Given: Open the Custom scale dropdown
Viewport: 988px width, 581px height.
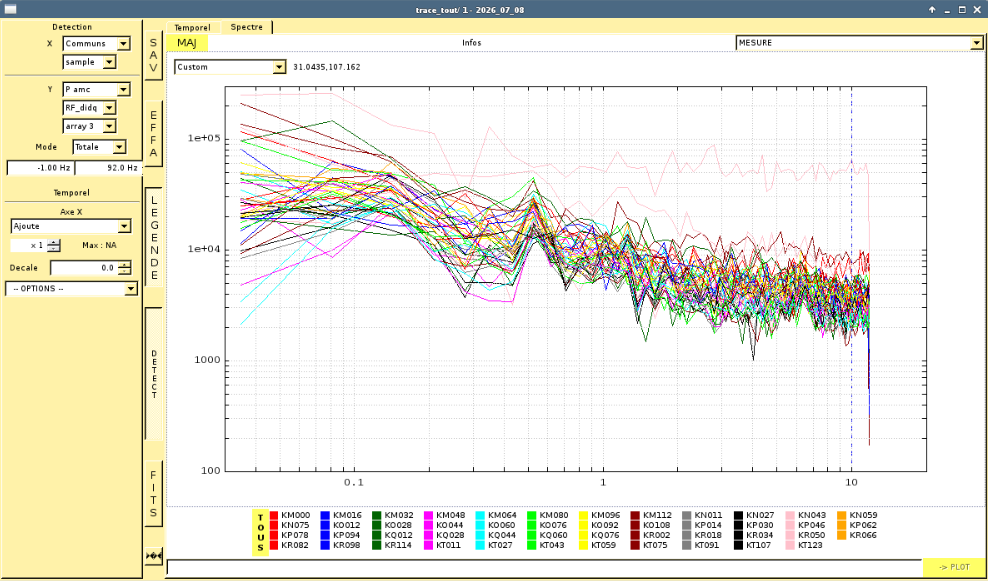Looking at the screenshot, I should [x=230, y=67].
